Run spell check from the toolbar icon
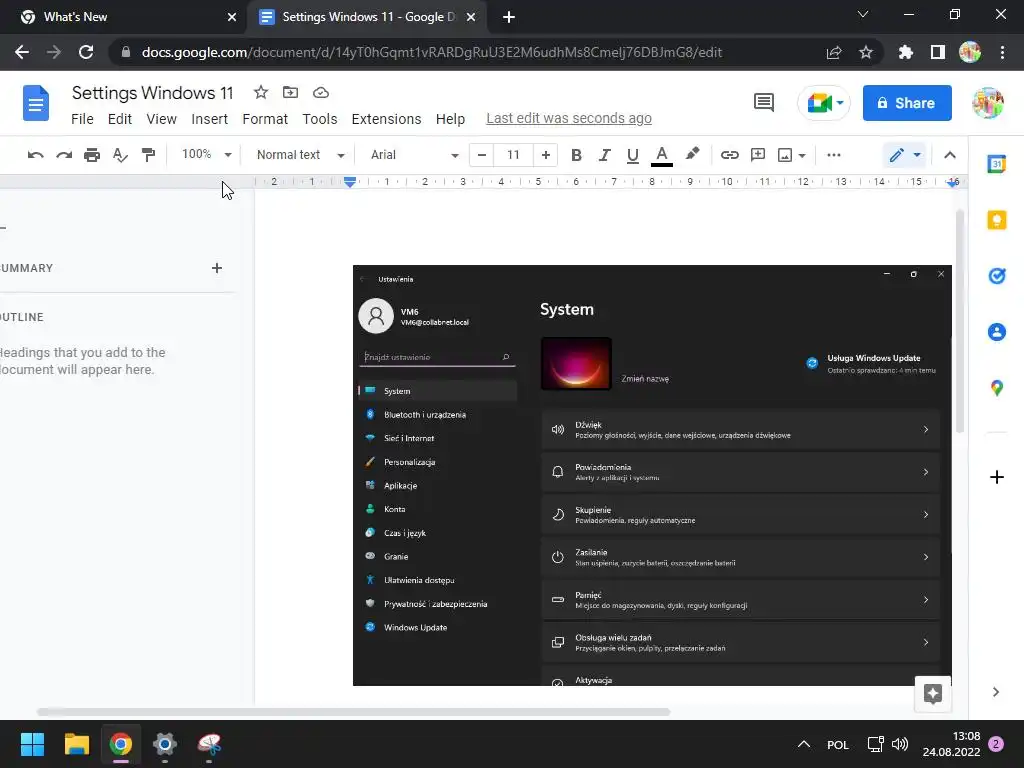The image size is (1024, 768). (x=120, y=155)
